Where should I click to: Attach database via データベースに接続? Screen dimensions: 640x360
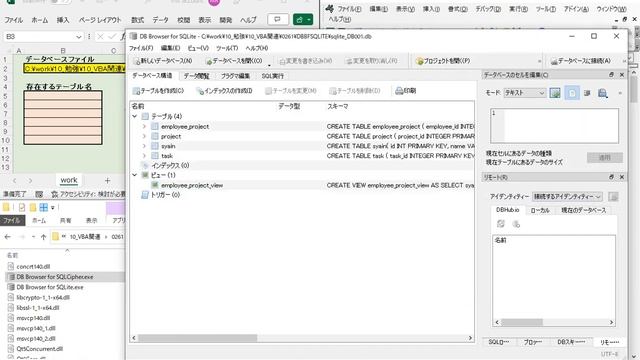580,61
